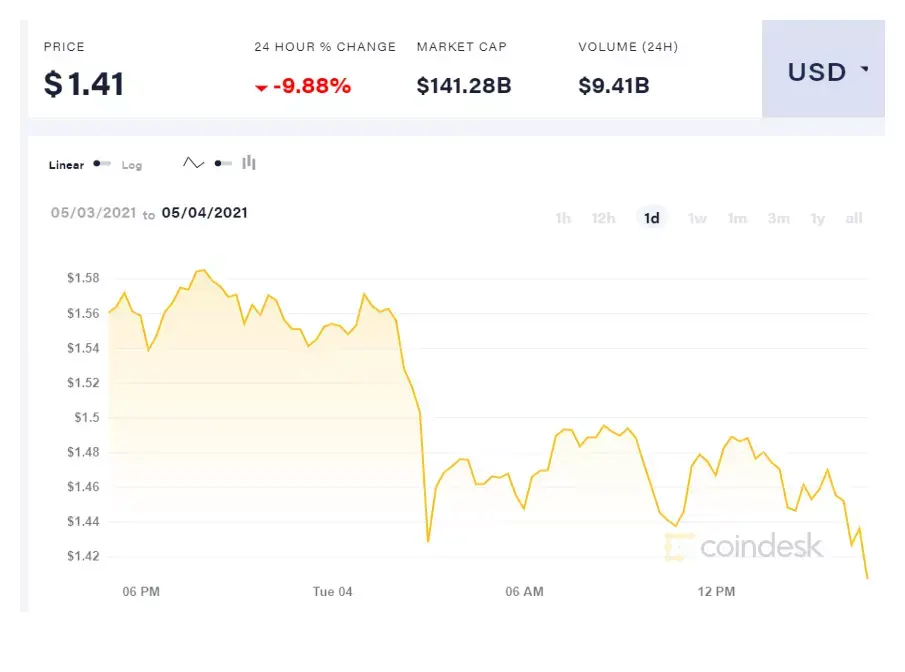The width and height of the screenshot is (905, 672).
Task: Click the coindesk watermark logo
Action: tap(743, 546)
